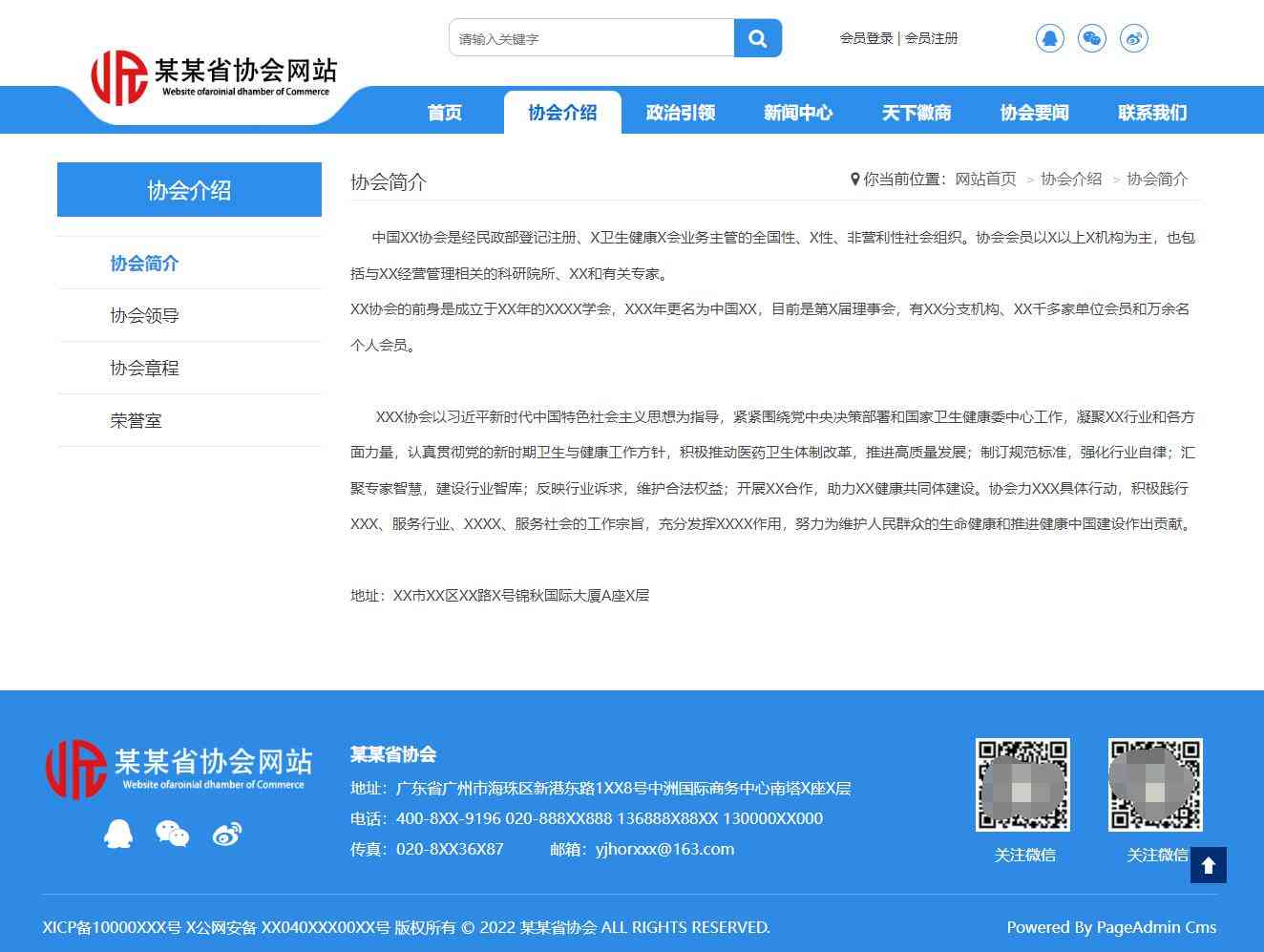Select 协会领导 in the sidebar
This screenshot has width=1264, height=952.
[145, 316]
